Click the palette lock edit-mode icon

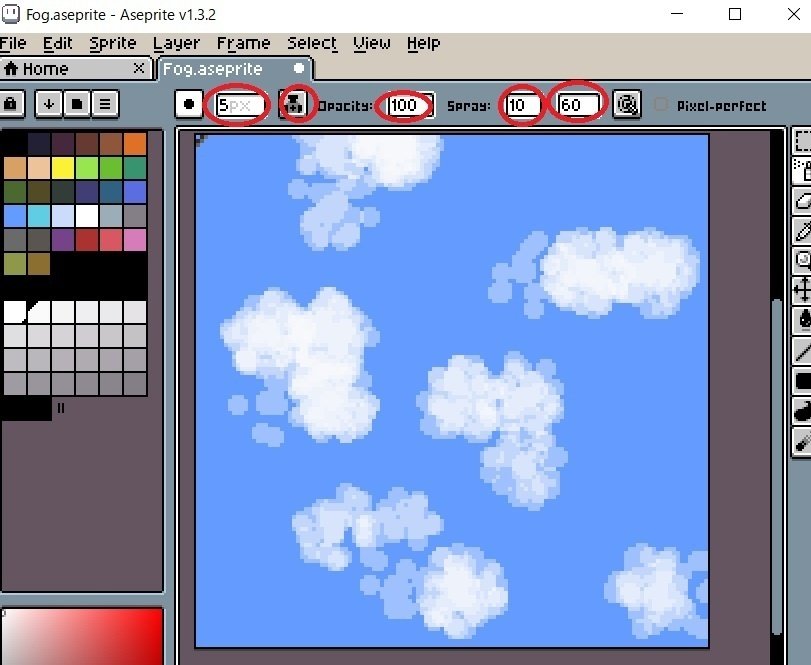coord(10,104)
